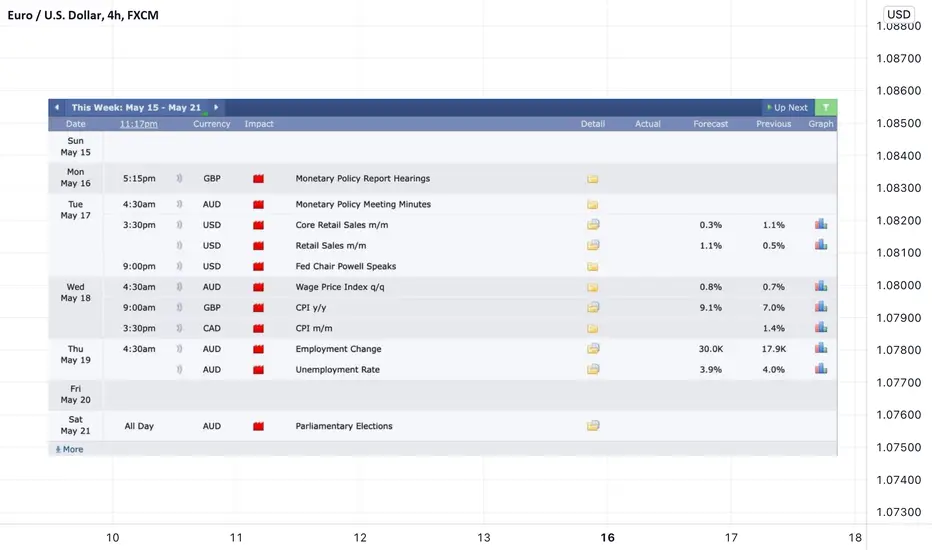Toggle sound alert for Employment Change
Image resolution: width=932 pixels, height=550 pixels.
pos(179,349)
